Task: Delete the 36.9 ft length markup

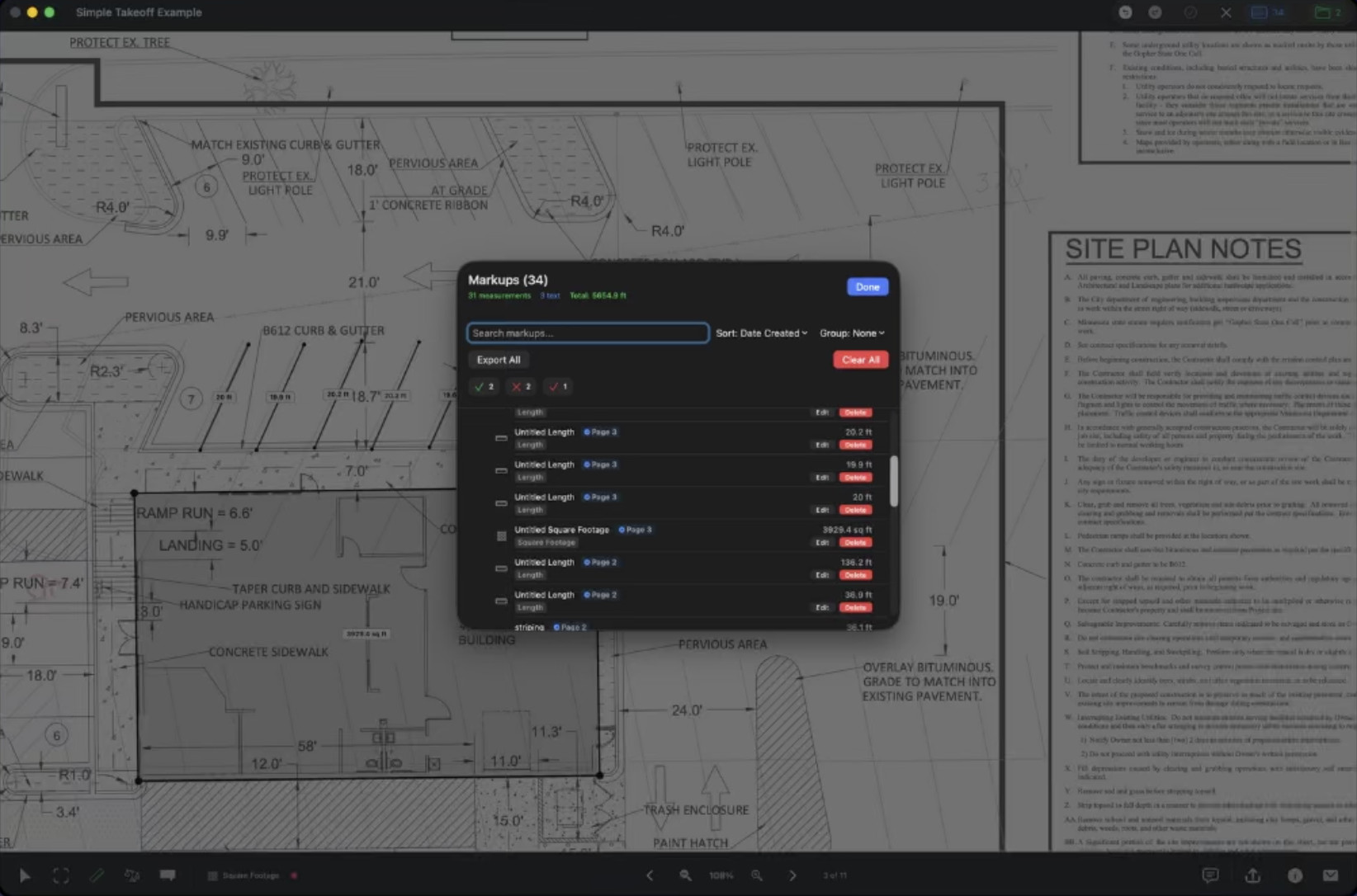Action: click(855, 608)
